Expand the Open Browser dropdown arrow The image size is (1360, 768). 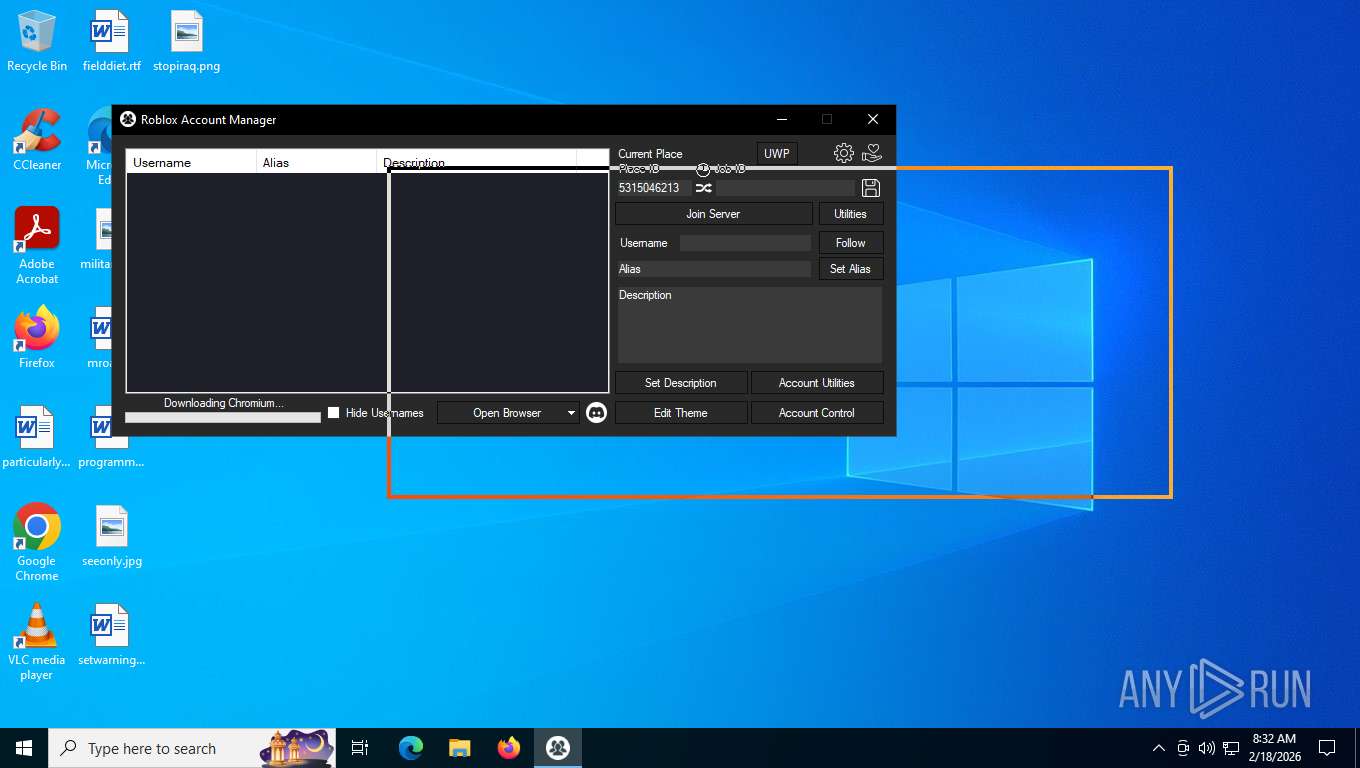coord(571,413)
